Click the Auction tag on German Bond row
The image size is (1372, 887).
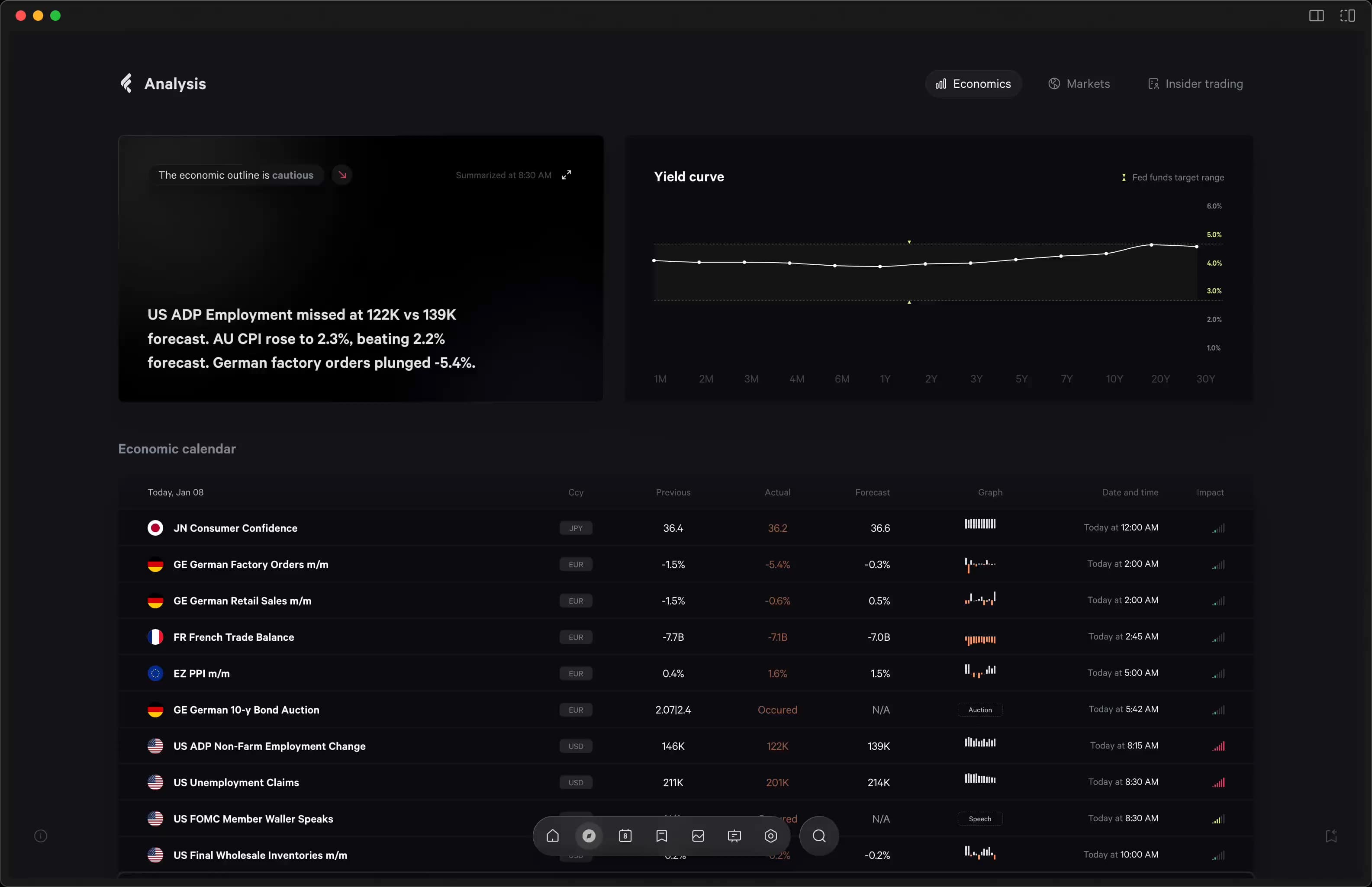coord(980,710)
